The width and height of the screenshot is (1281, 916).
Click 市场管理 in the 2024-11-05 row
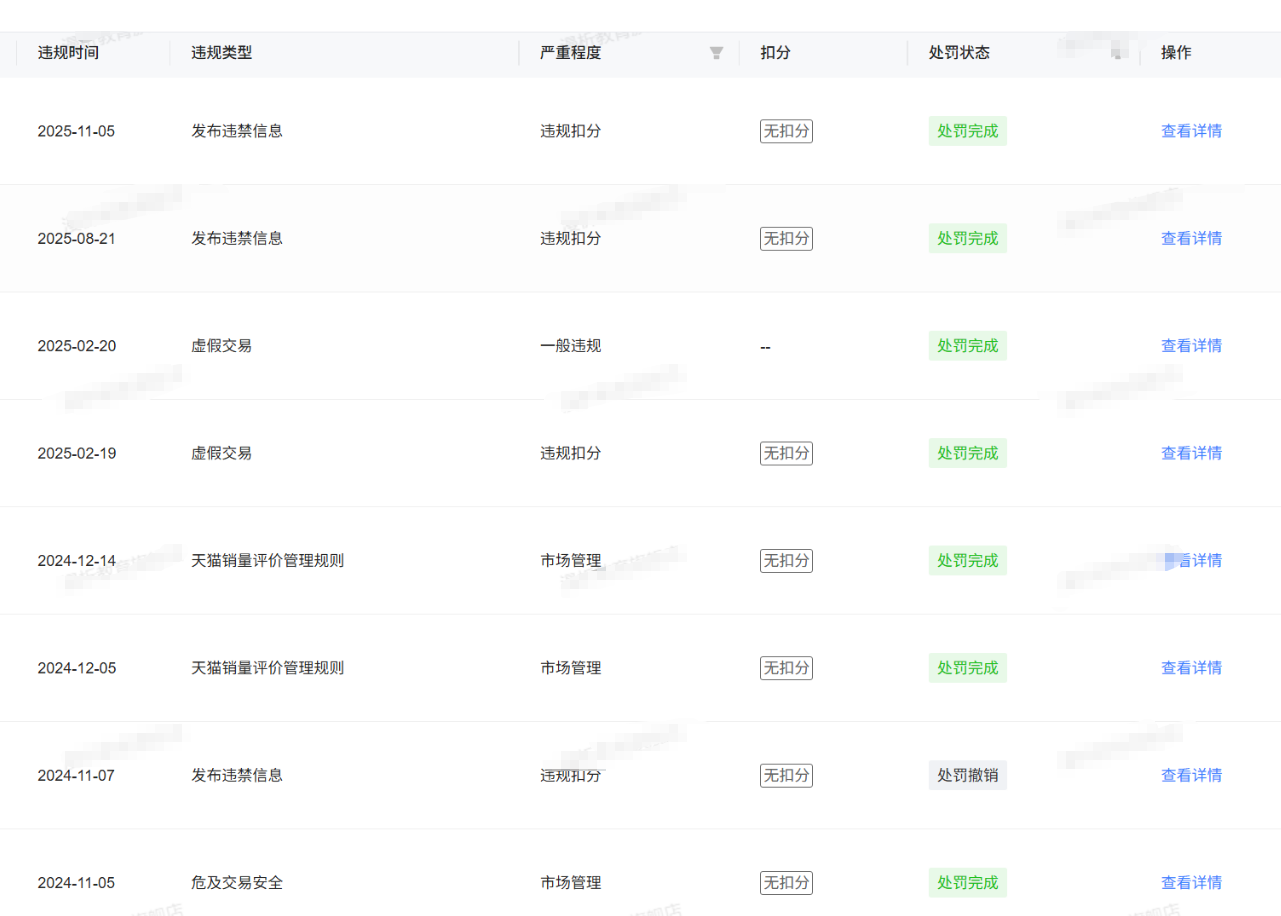[x=571, y=883]
